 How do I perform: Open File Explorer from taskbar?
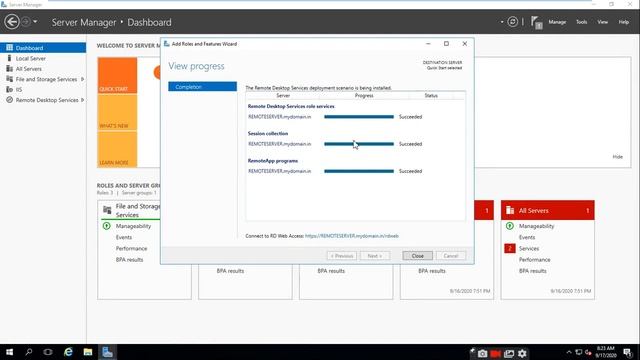click(x=88, y=352)
